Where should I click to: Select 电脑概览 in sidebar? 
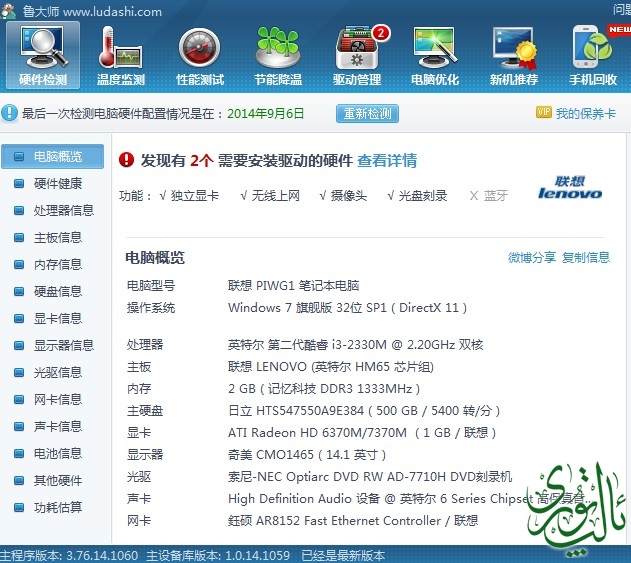click(52, 156)
